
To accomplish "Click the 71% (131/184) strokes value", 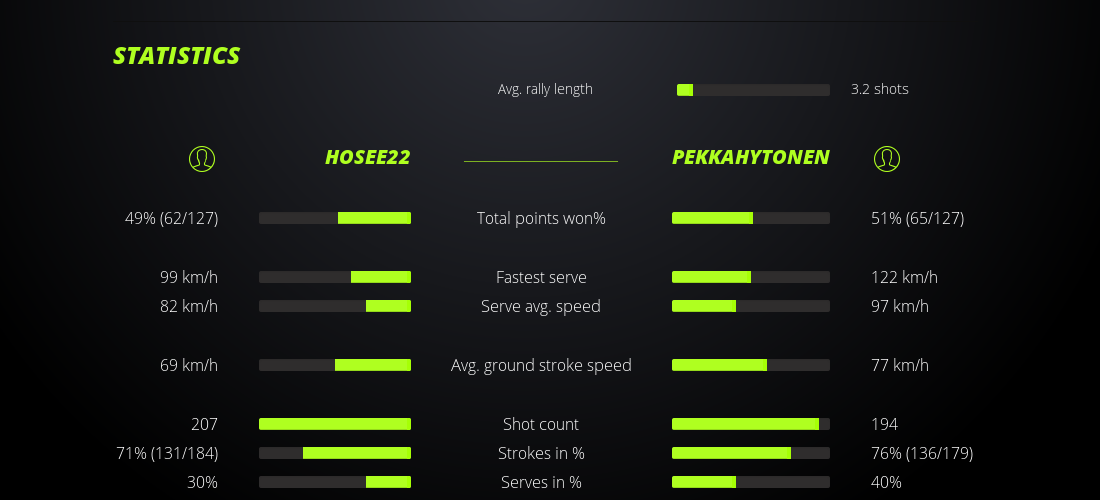I will (167, 453).
